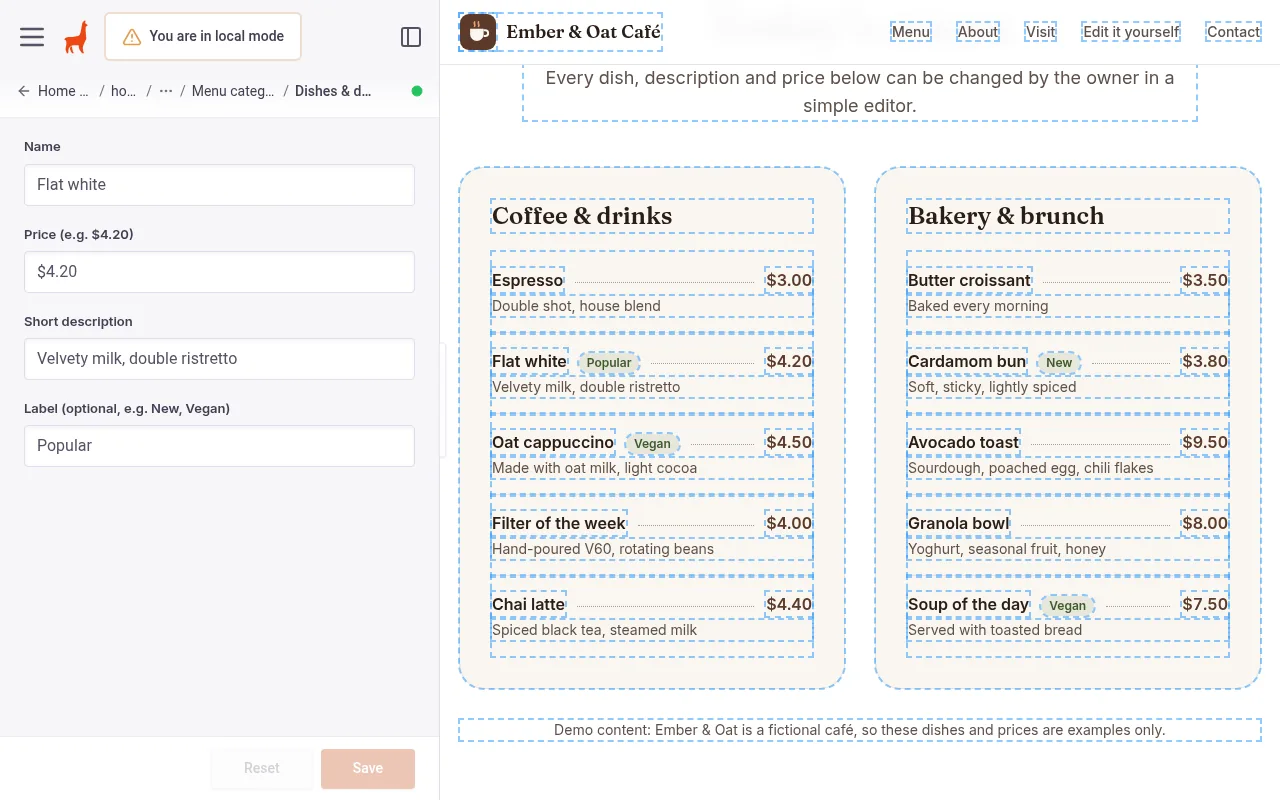Edit the Label optional field

pyautogui.click(x=219, y=446)
